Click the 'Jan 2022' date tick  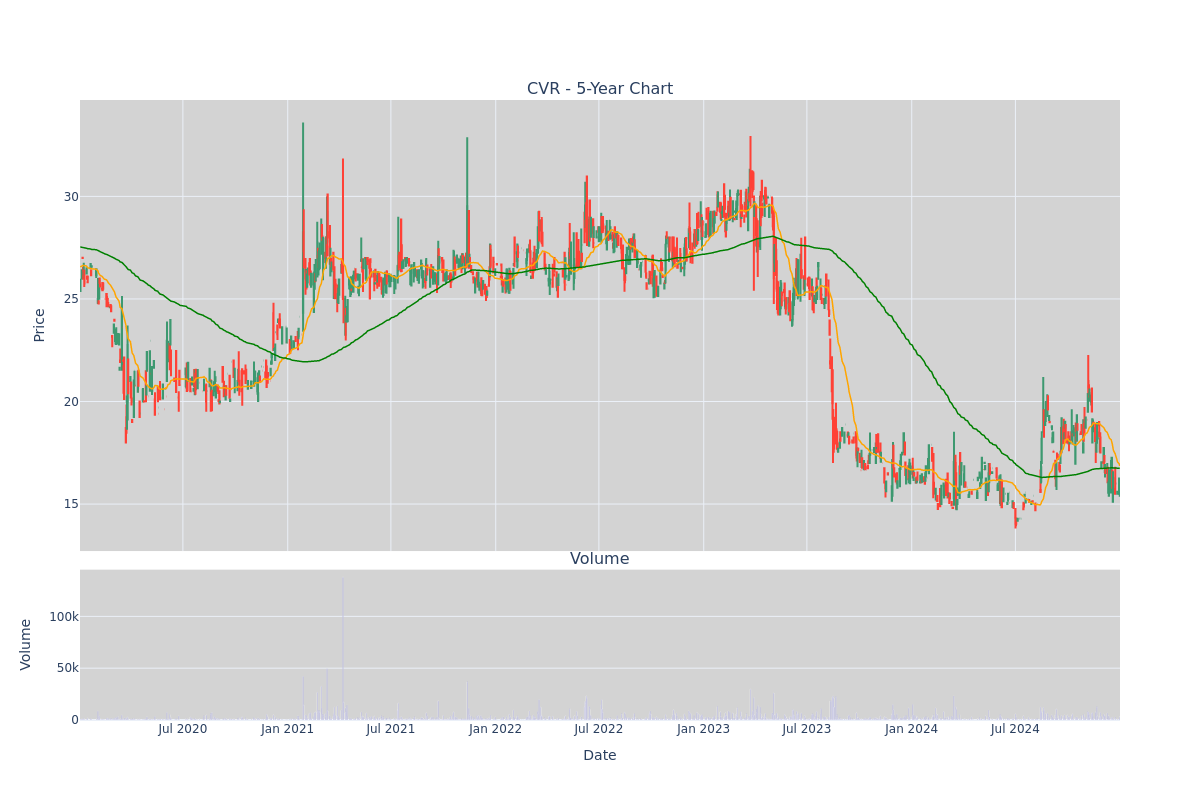(496, 729)
